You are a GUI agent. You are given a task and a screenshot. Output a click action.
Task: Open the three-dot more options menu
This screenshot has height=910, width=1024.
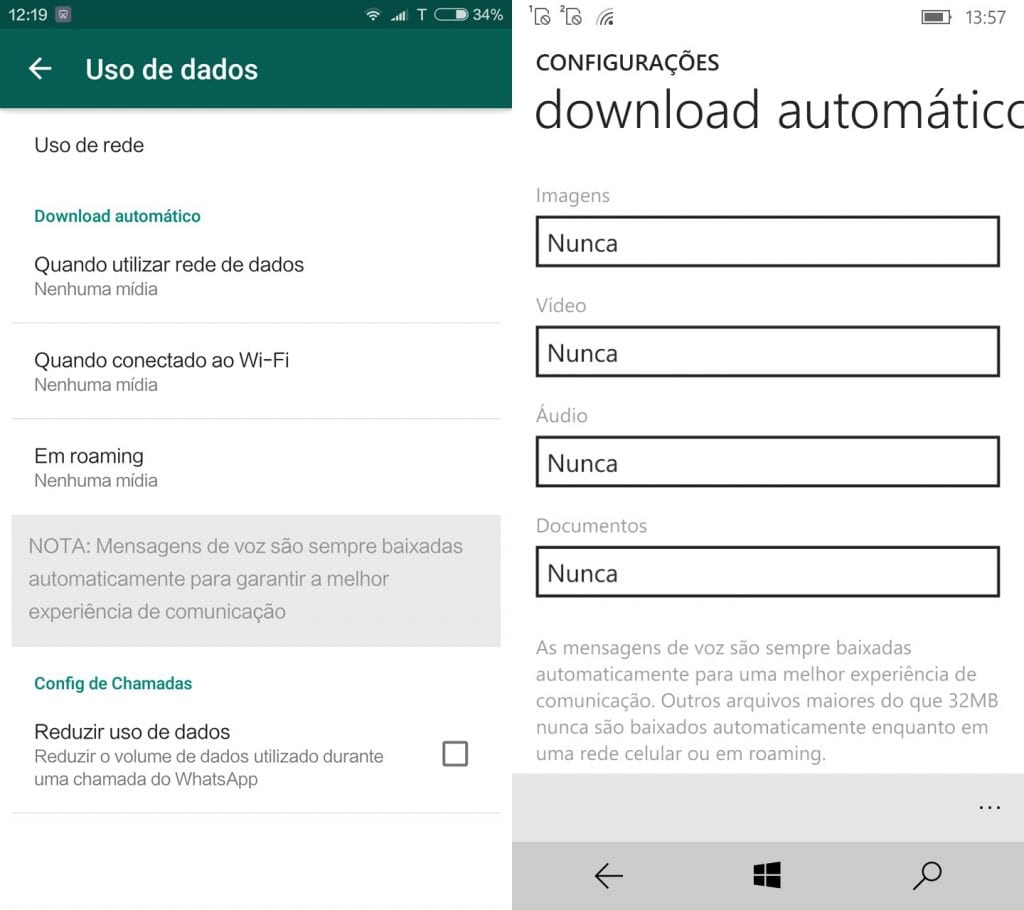coord(989,807)
